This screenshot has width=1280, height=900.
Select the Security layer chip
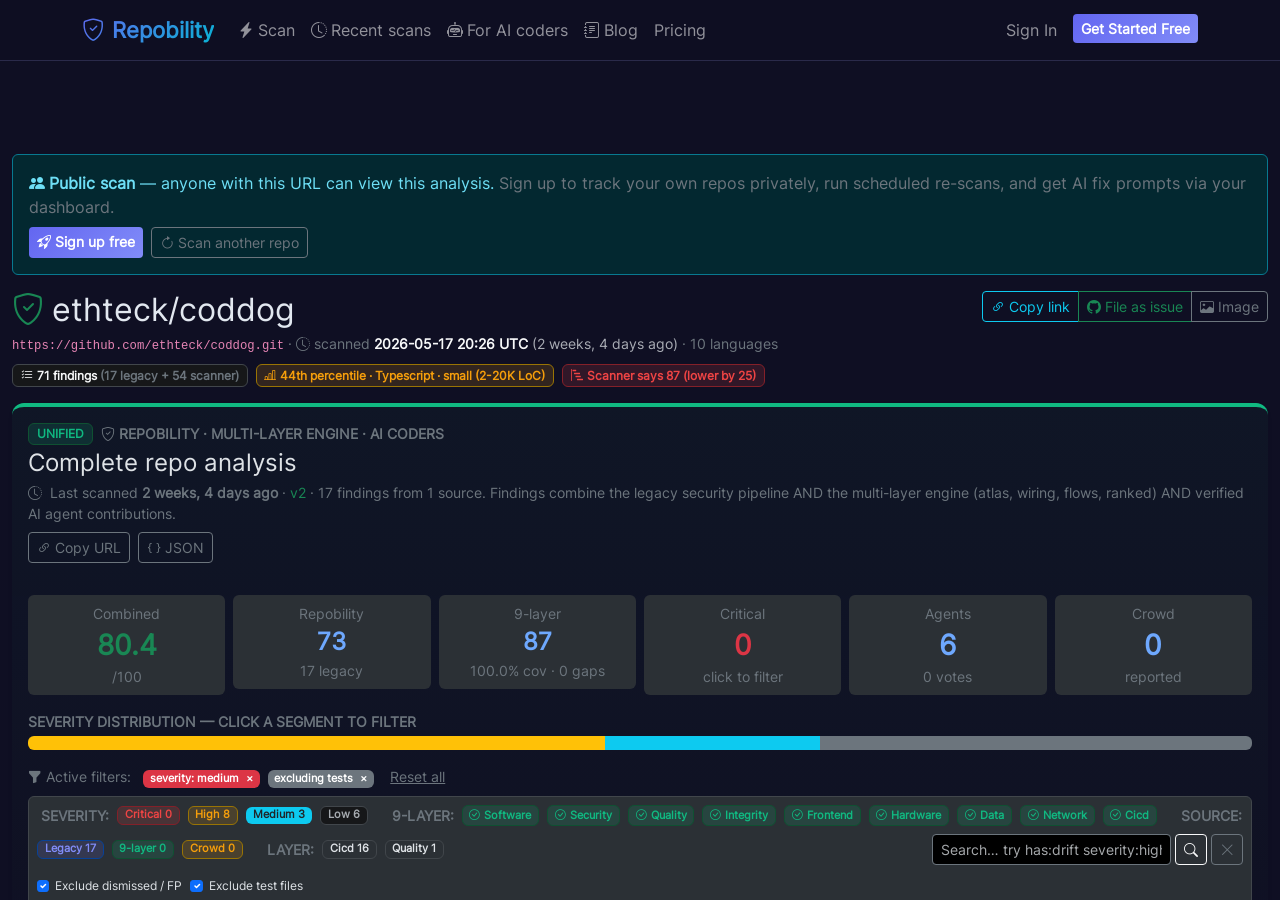coord(583,815)
